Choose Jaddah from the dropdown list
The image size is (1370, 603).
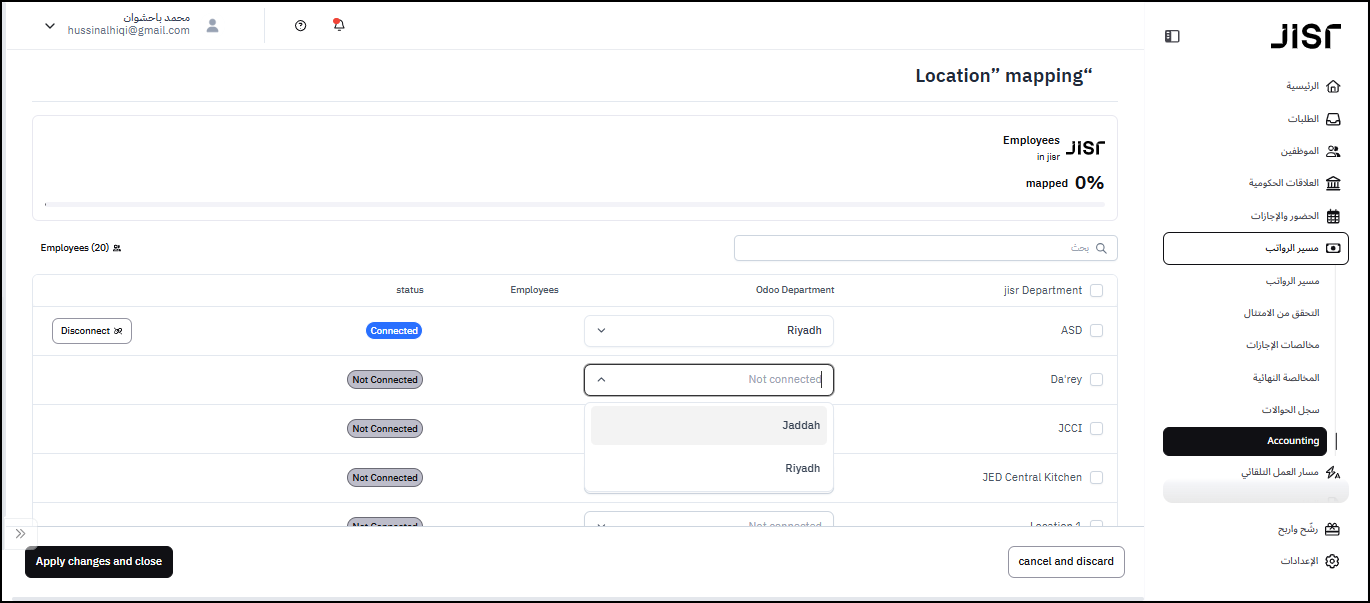pos(708,425)
